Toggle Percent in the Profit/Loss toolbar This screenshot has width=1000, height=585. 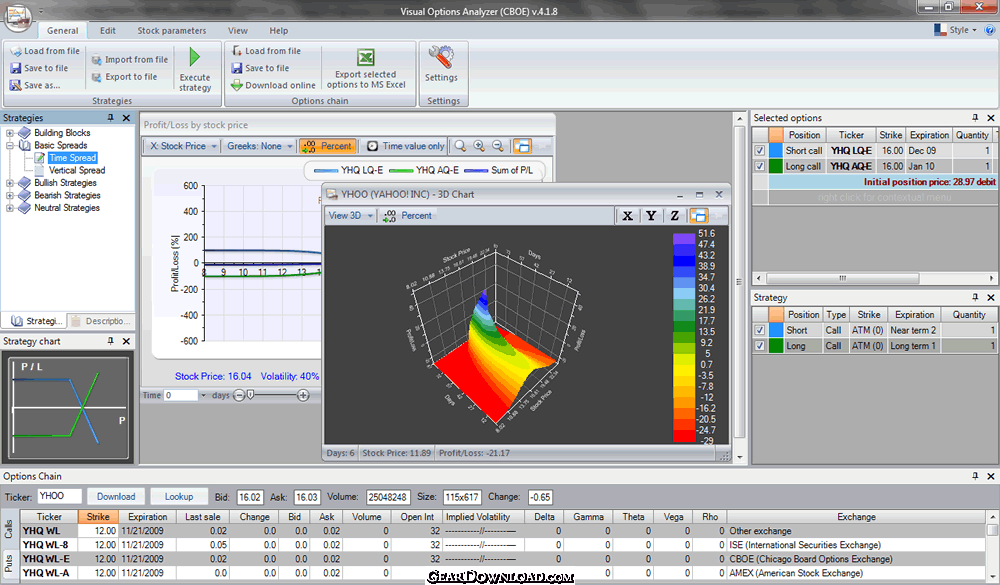pos(327,146)
